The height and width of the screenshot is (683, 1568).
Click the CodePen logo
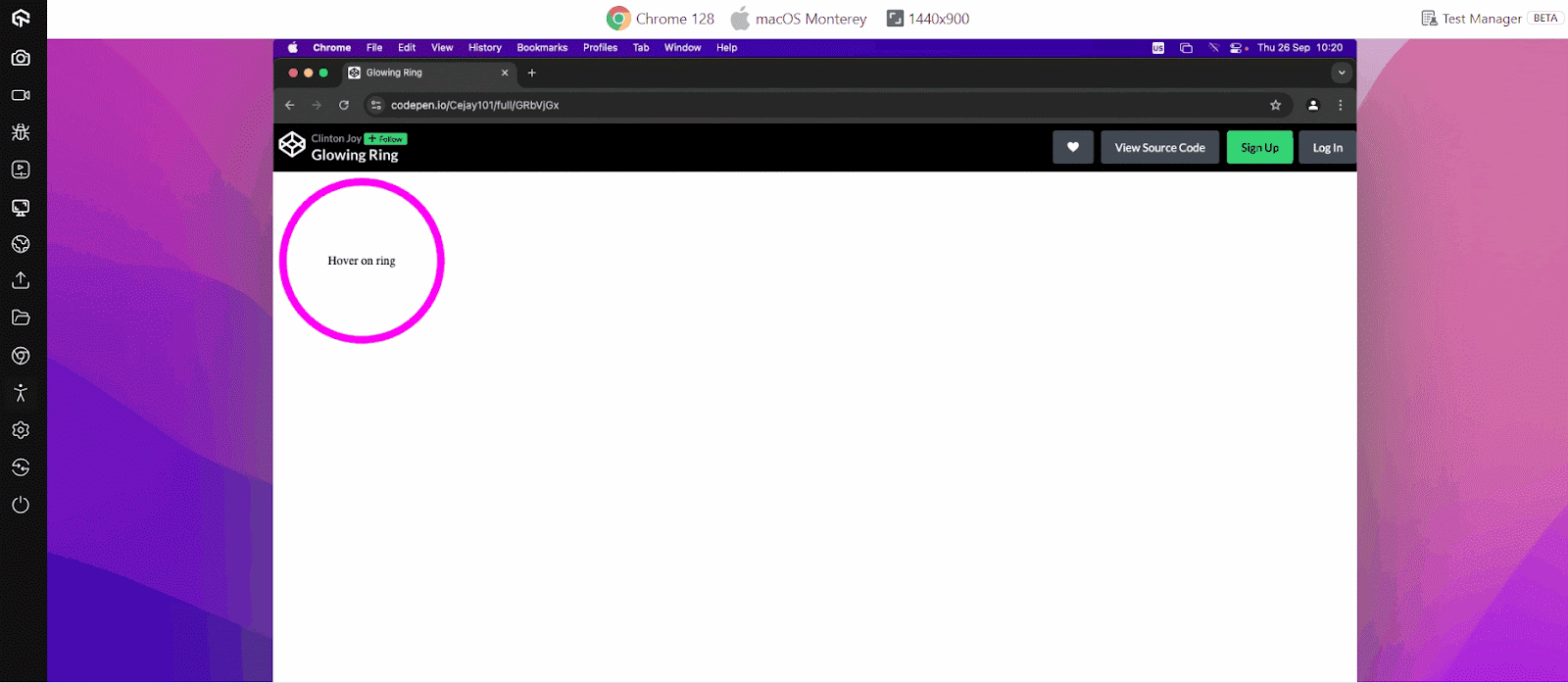[x=292, y=144]
